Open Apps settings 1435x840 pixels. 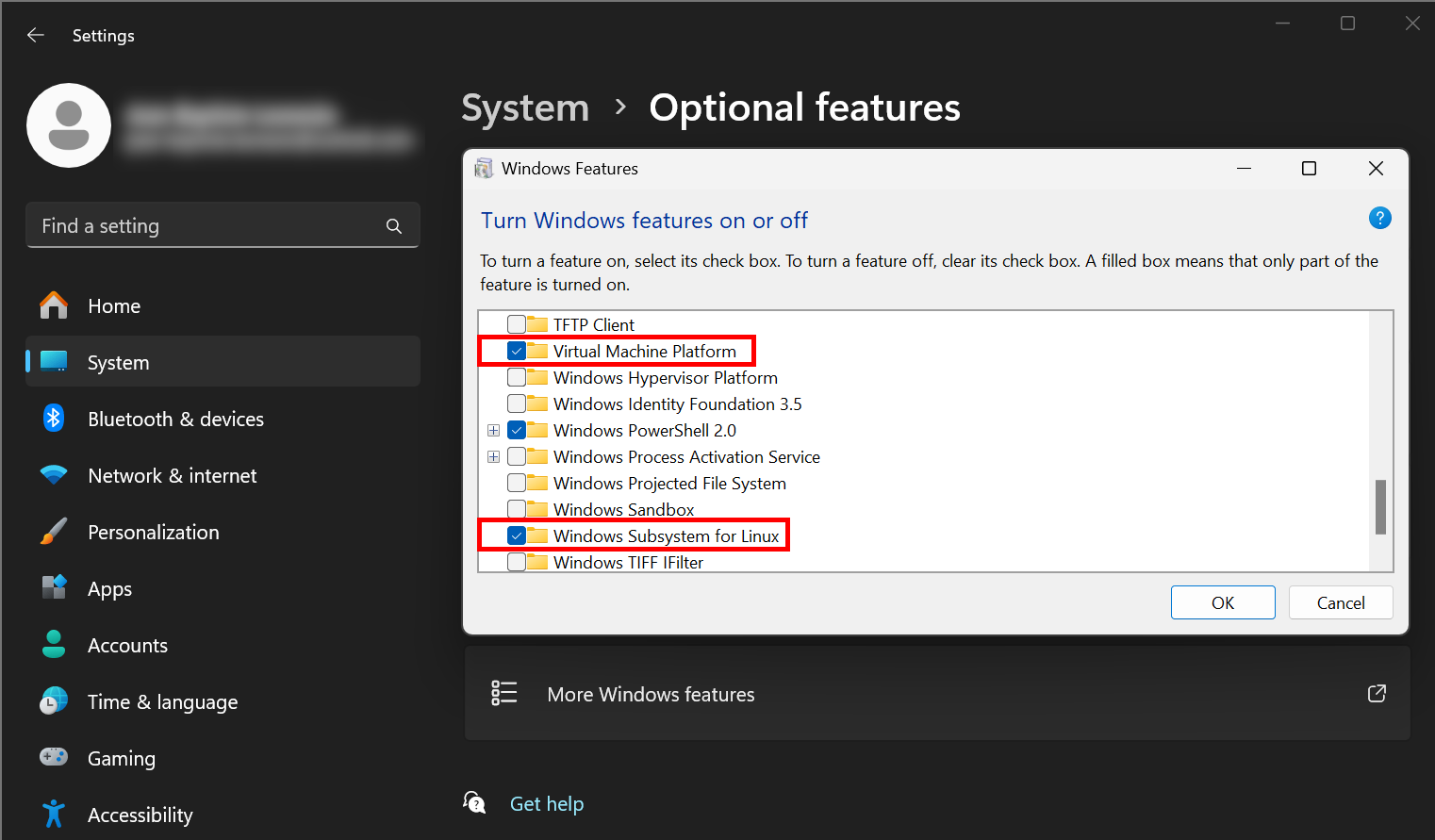click(x=223, y=588)
